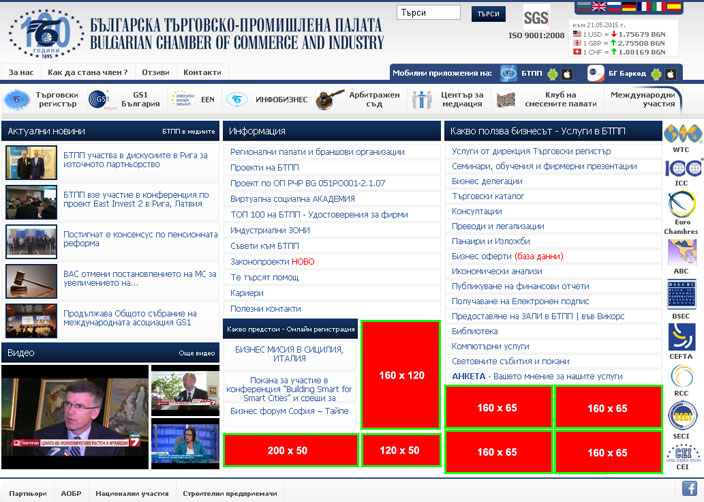
Task: Open 'Център за медиация'
Action: [x=449, y=100]
